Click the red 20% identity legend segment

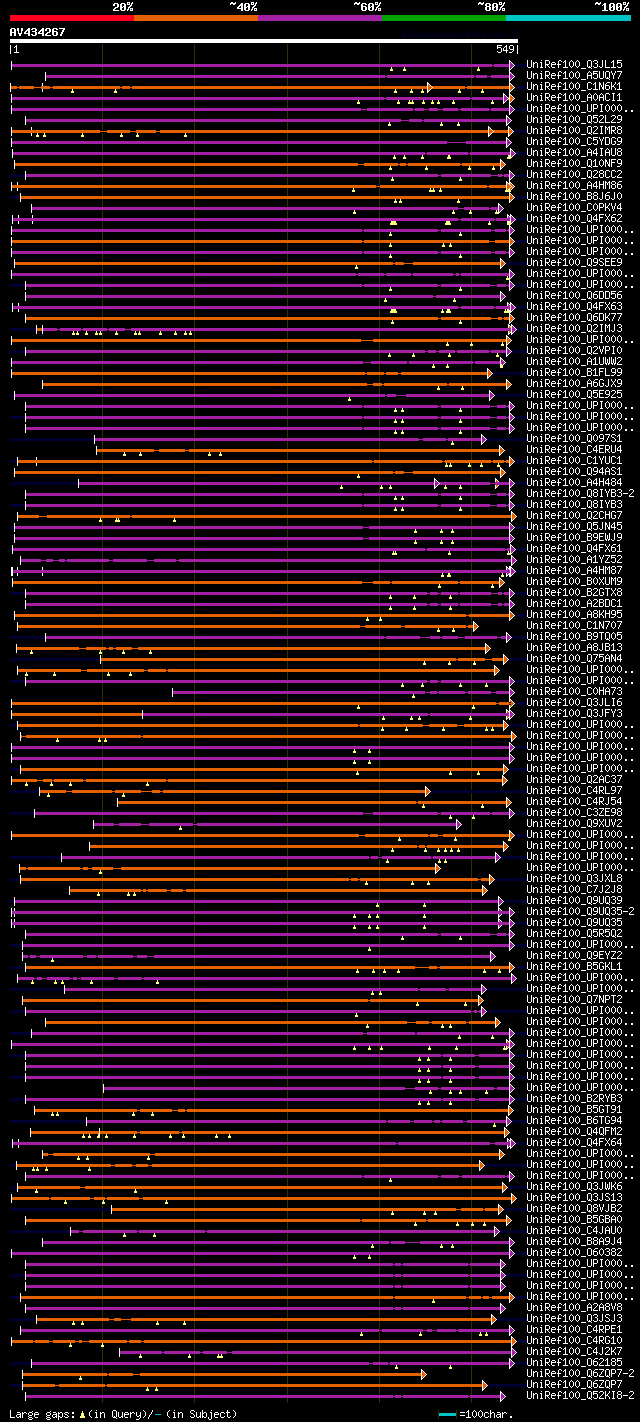click(72, 17)
